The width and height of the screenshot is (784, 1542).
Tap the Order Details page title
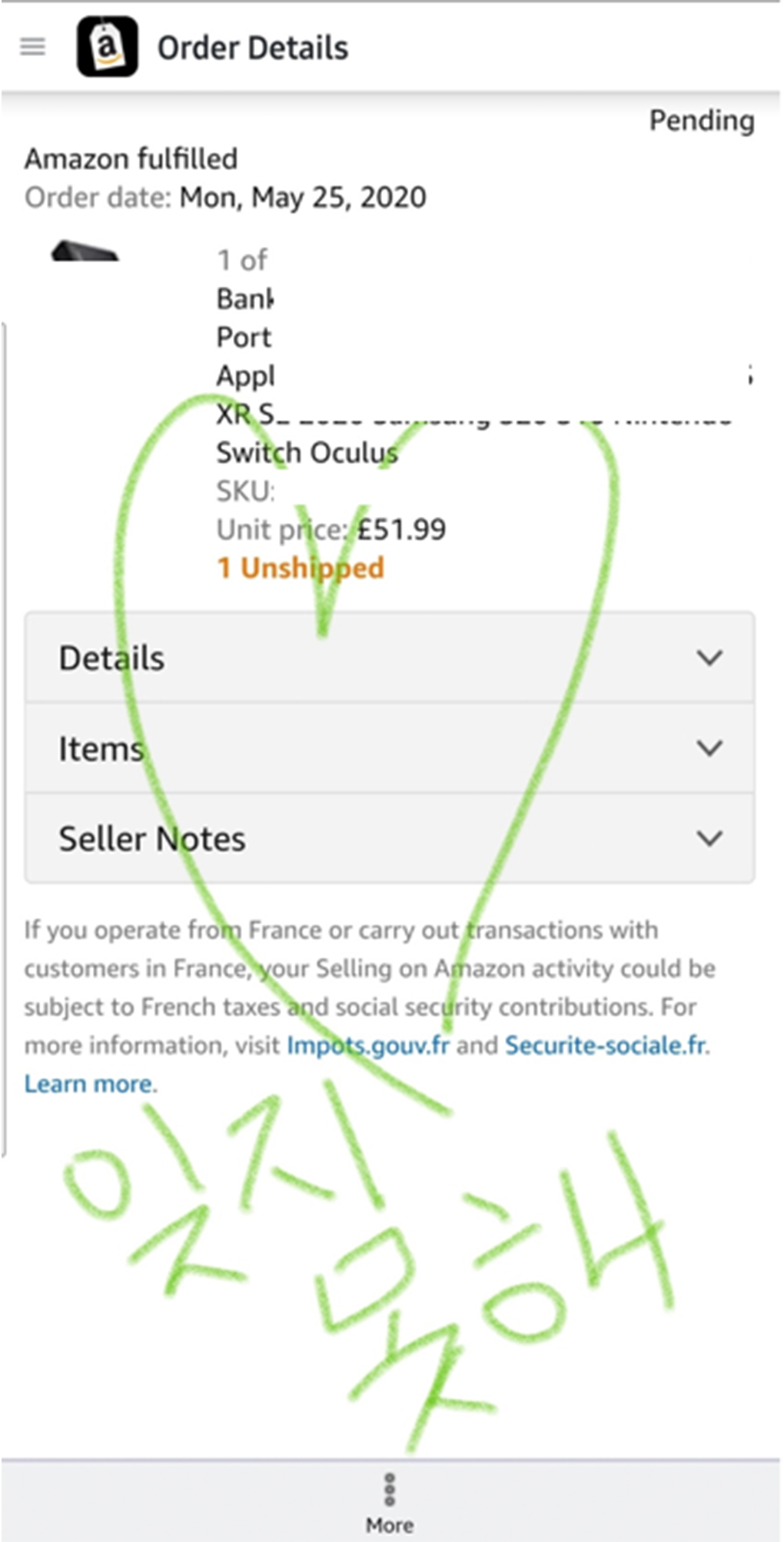[252, 48]
